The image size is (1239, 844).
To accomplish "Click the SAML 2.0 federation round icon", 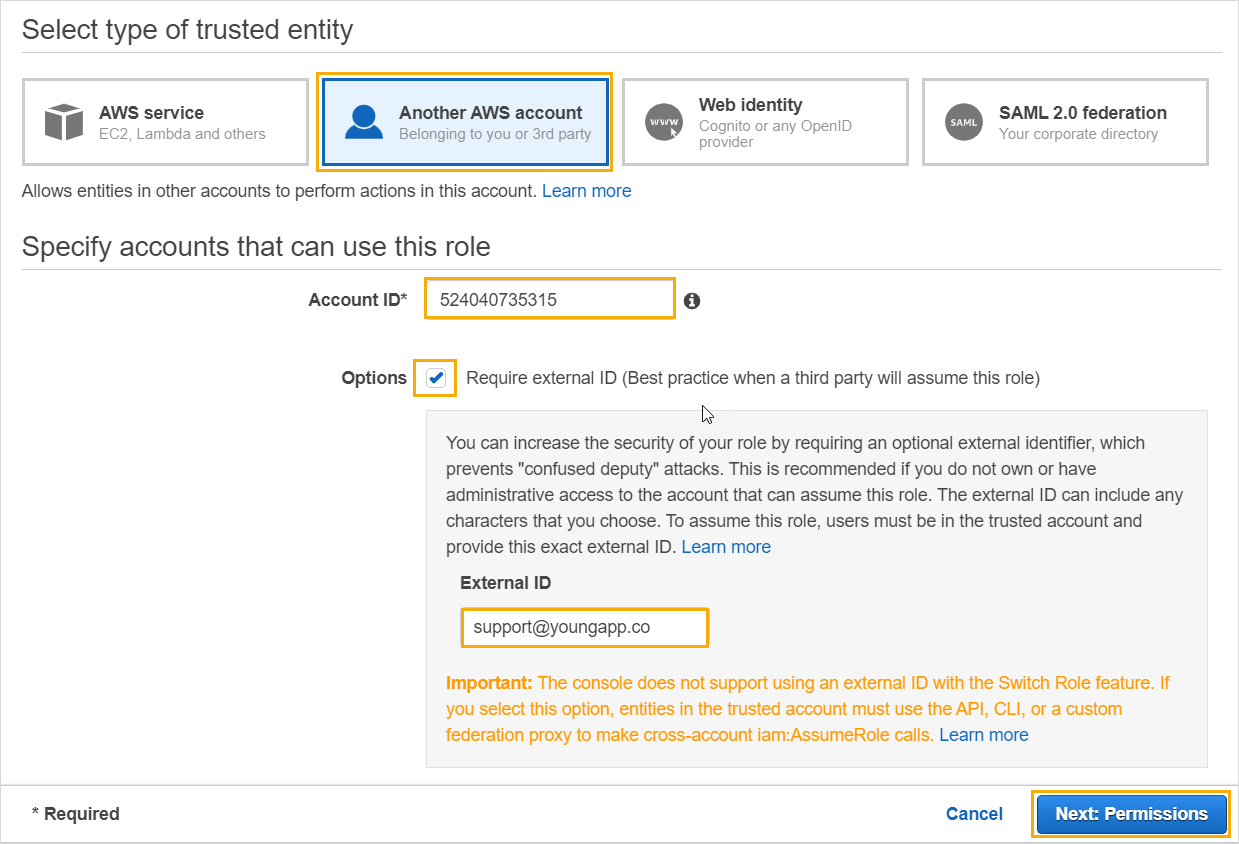I will (964, 122).
